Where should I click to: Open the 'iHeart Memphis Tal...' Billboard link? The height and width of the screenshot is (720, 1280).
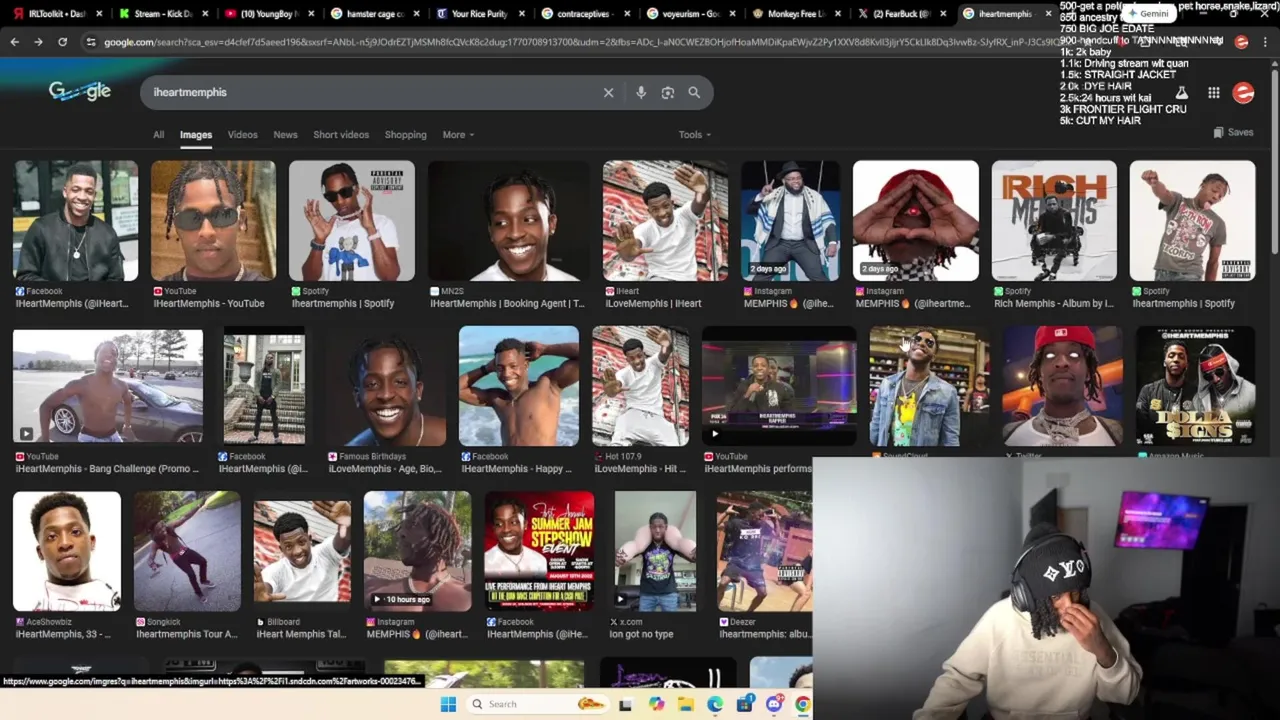(x=299, y=634)
